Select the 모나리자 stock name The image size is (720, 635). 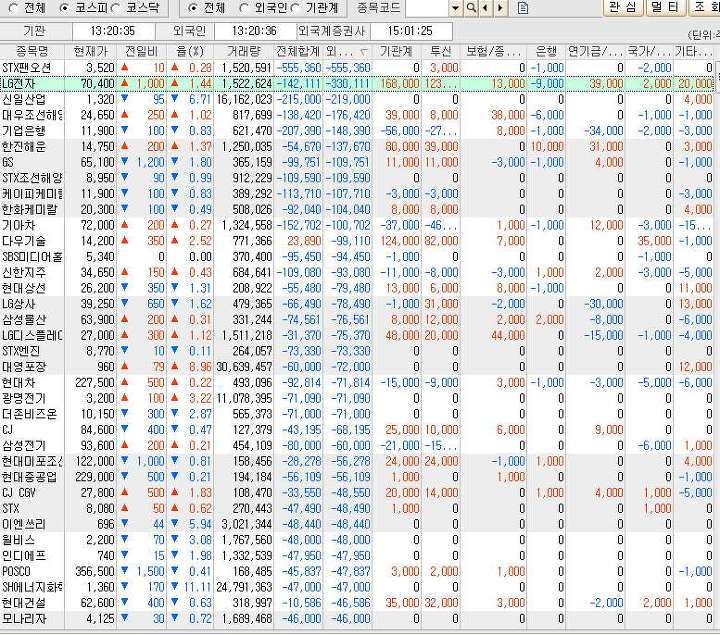[x=24, y=618]
